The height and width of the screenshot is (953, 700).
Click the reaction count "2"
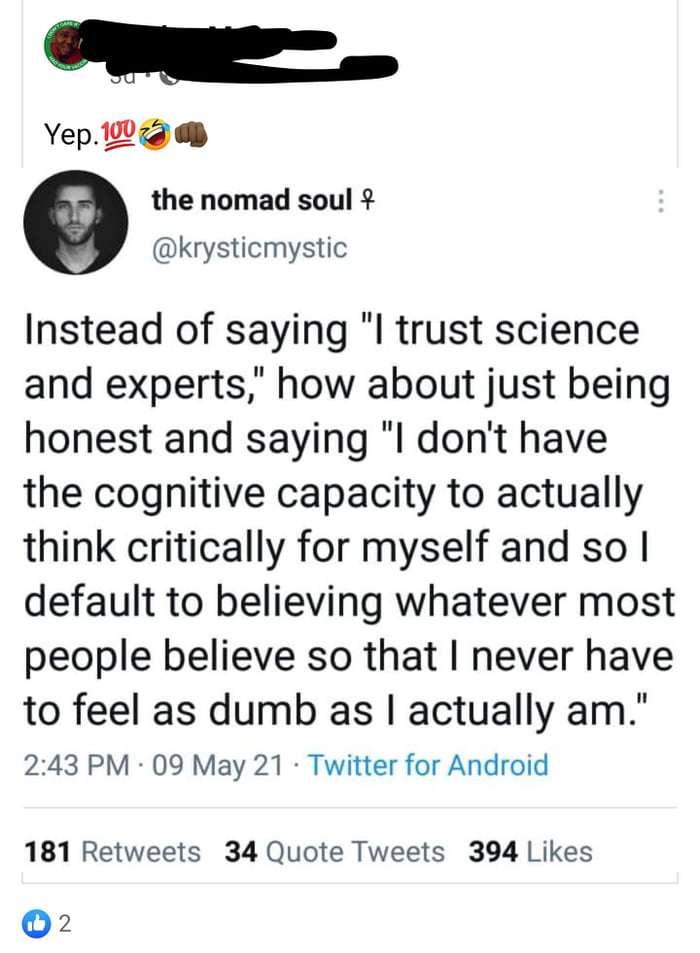[65, 923]
